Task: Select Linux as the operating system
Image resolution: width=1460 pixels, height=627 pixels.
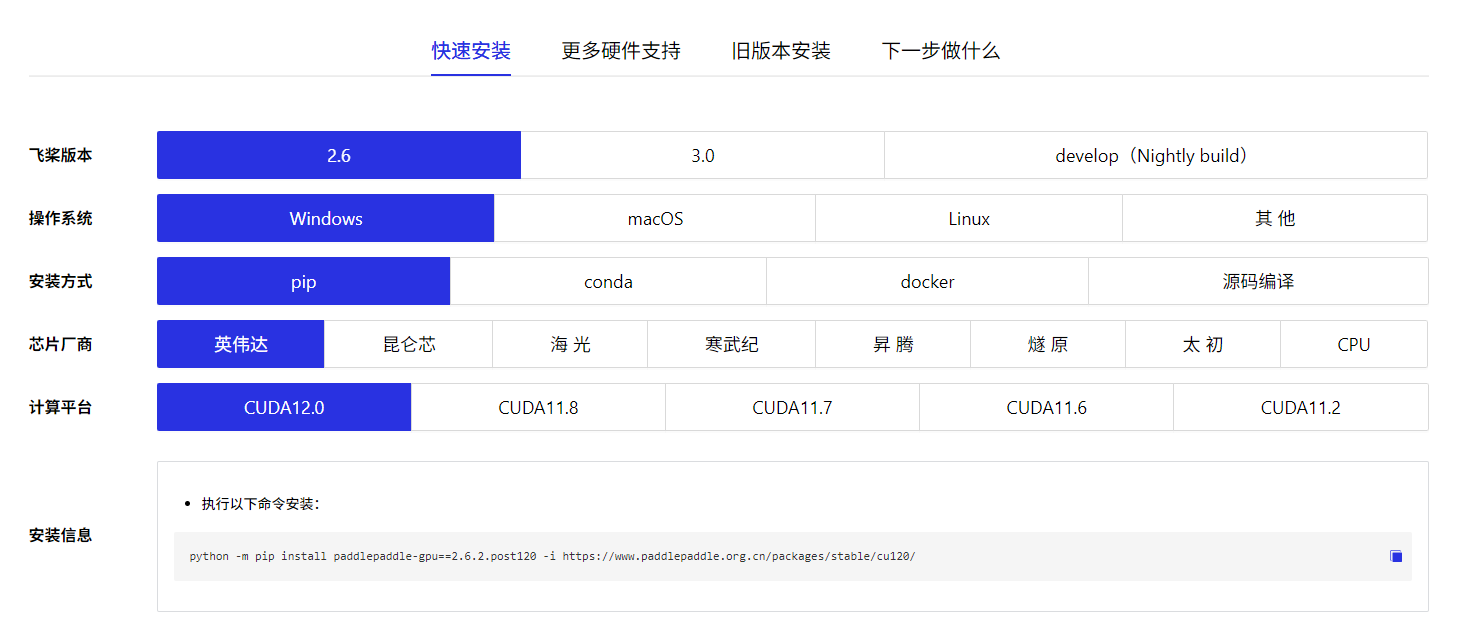Action: (x=969, y=218)
